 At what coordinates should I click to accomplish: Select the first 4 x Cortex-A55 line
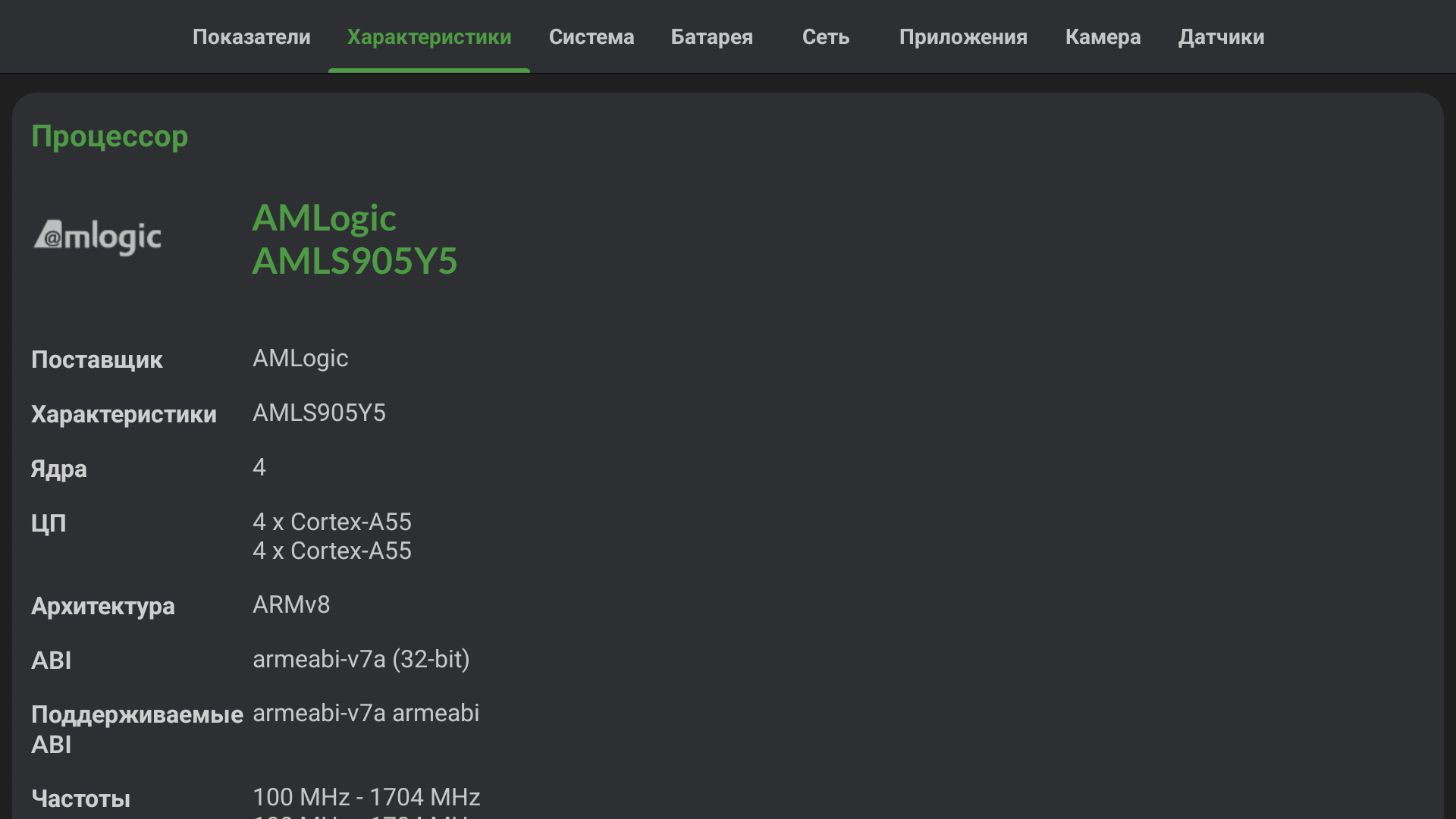(x=331, y=522)
